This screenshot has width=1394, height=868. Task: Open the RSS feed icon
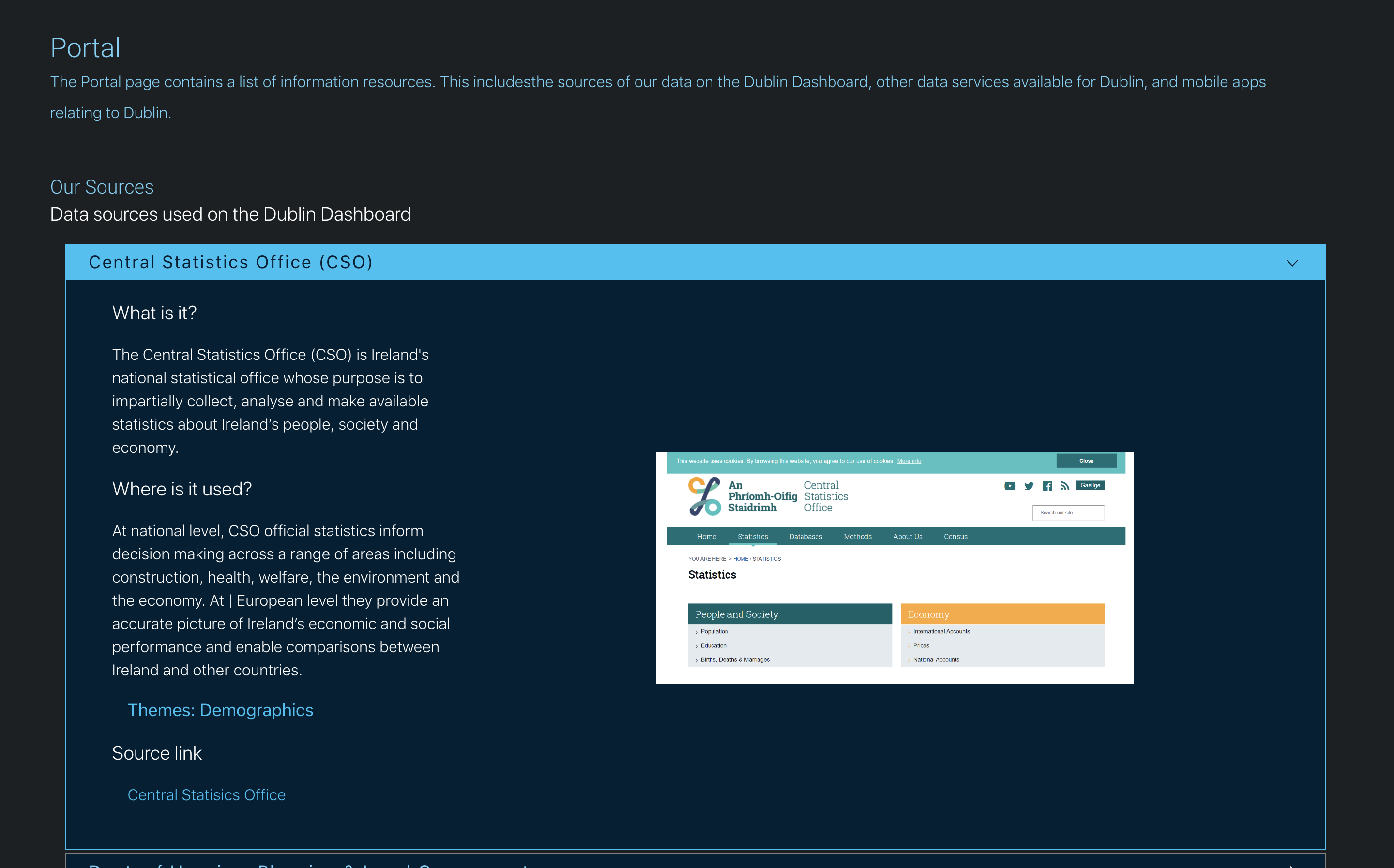1065,486
